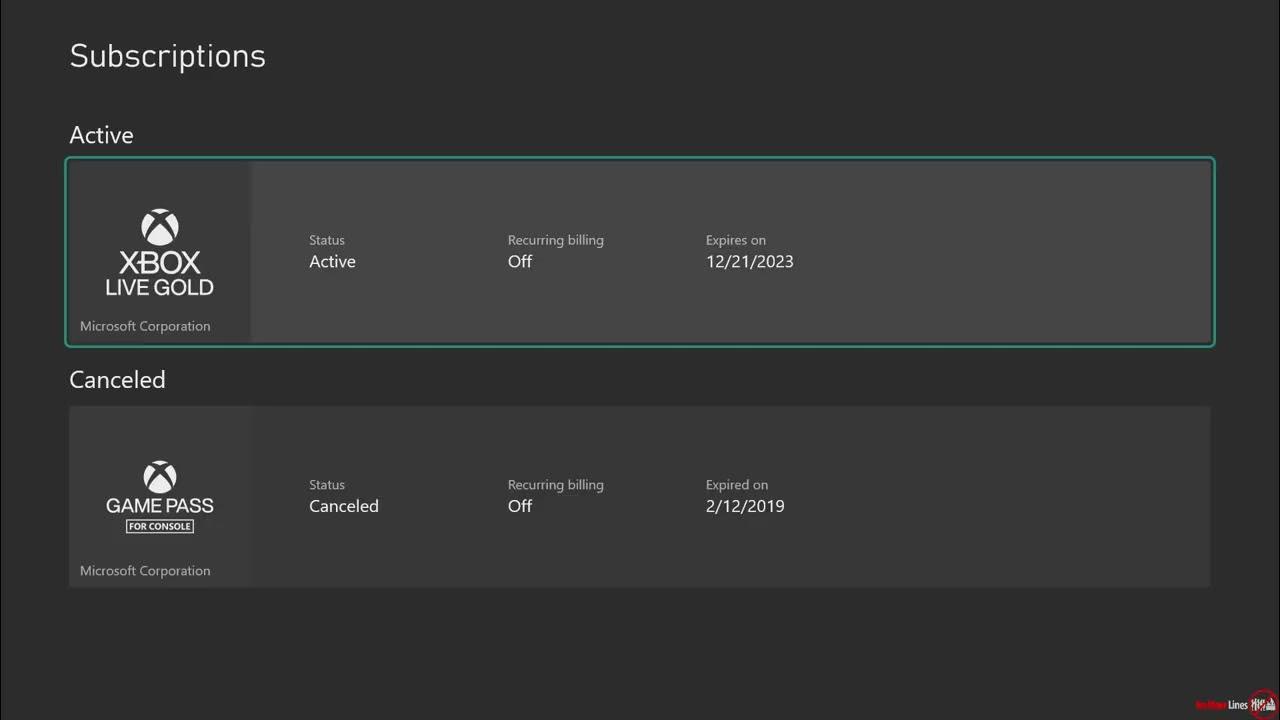Viewport: 1280px width, 720px height.
Task: Click 'Microsoft Corporation' under Xbox Live Gold
Action: (145, 326)
